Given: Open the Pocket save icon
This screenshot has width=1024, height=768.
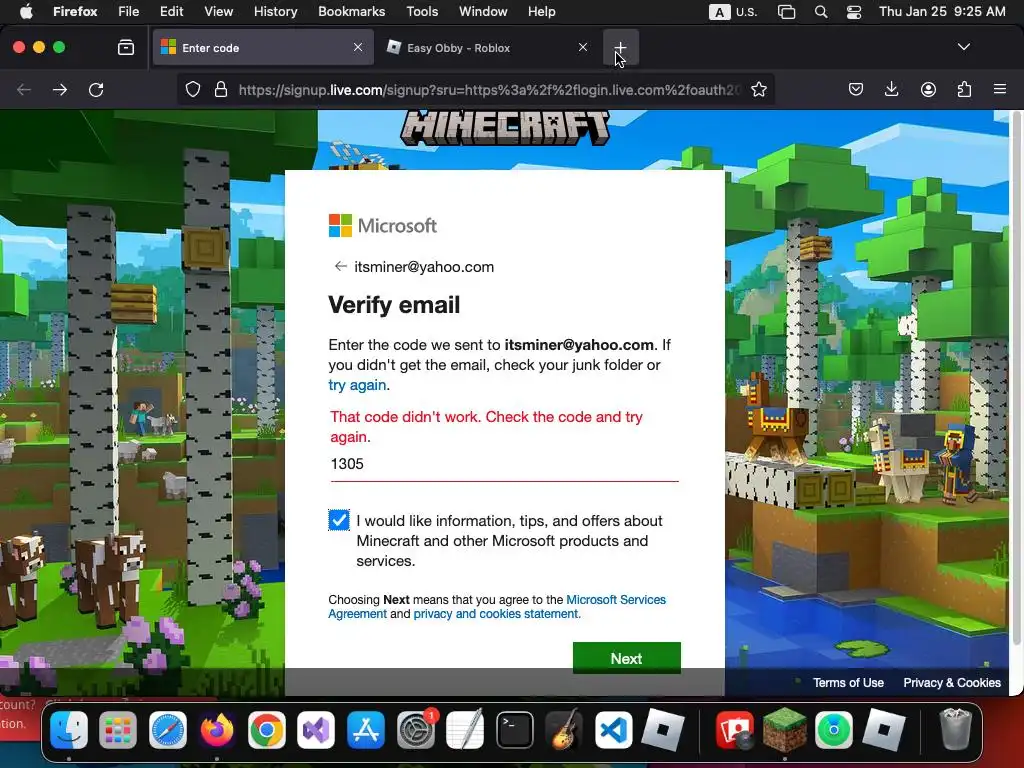Looking at the screenshot, I should tap(856, 89).
